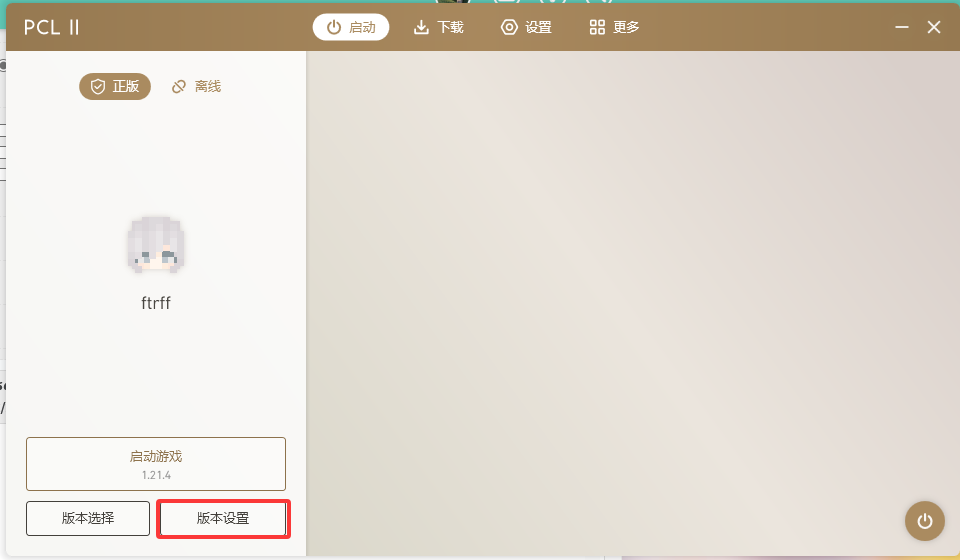Open the 启动 tab
The width and height of the screenshot is (960, 560).
(x=351, y=27)
